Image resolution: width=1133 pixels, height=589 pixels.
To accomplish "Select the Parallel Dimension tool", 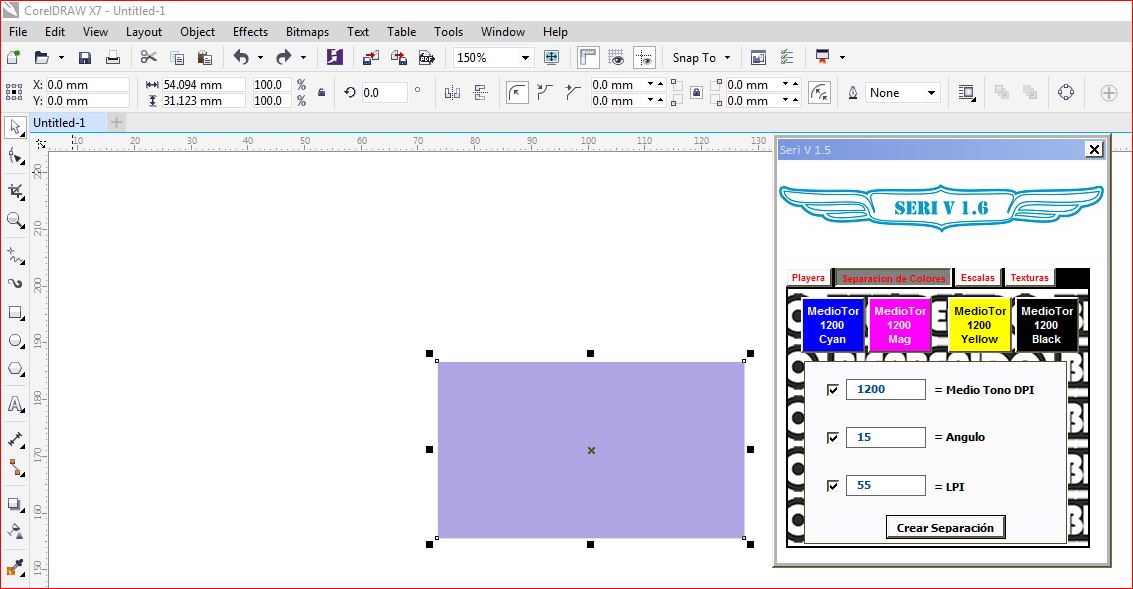I will tap(15, 439).
